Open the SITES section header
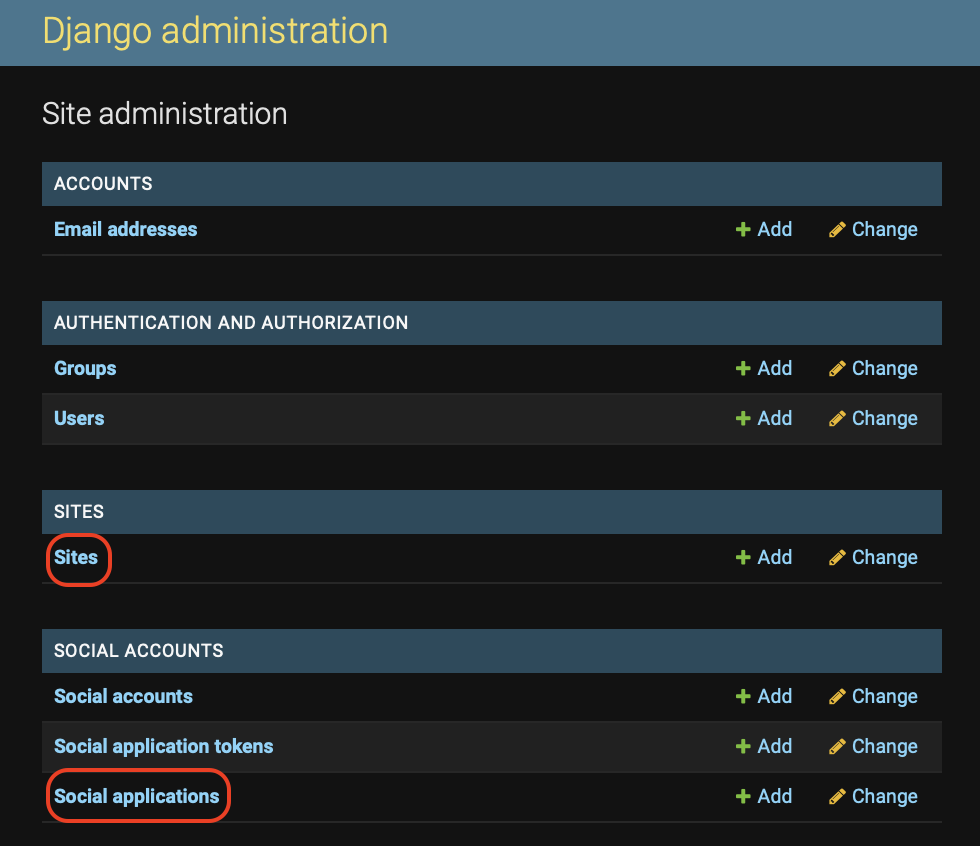Image resolution: width=980 pixels, height=846 pixels. (x=492, y=512)
